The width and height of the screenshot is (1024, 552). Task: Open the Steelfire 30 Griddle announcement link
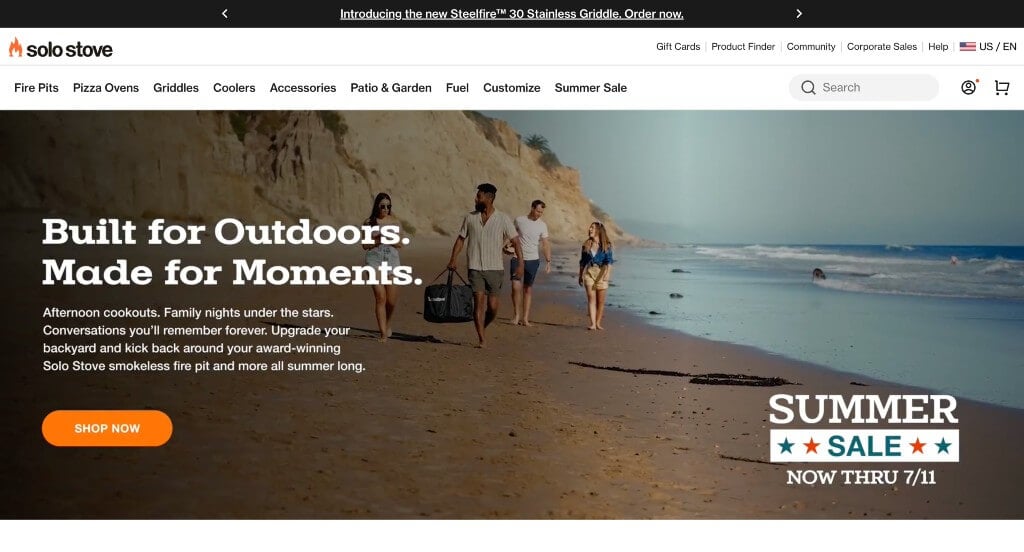pyautogui.click(x=511, y=14)
